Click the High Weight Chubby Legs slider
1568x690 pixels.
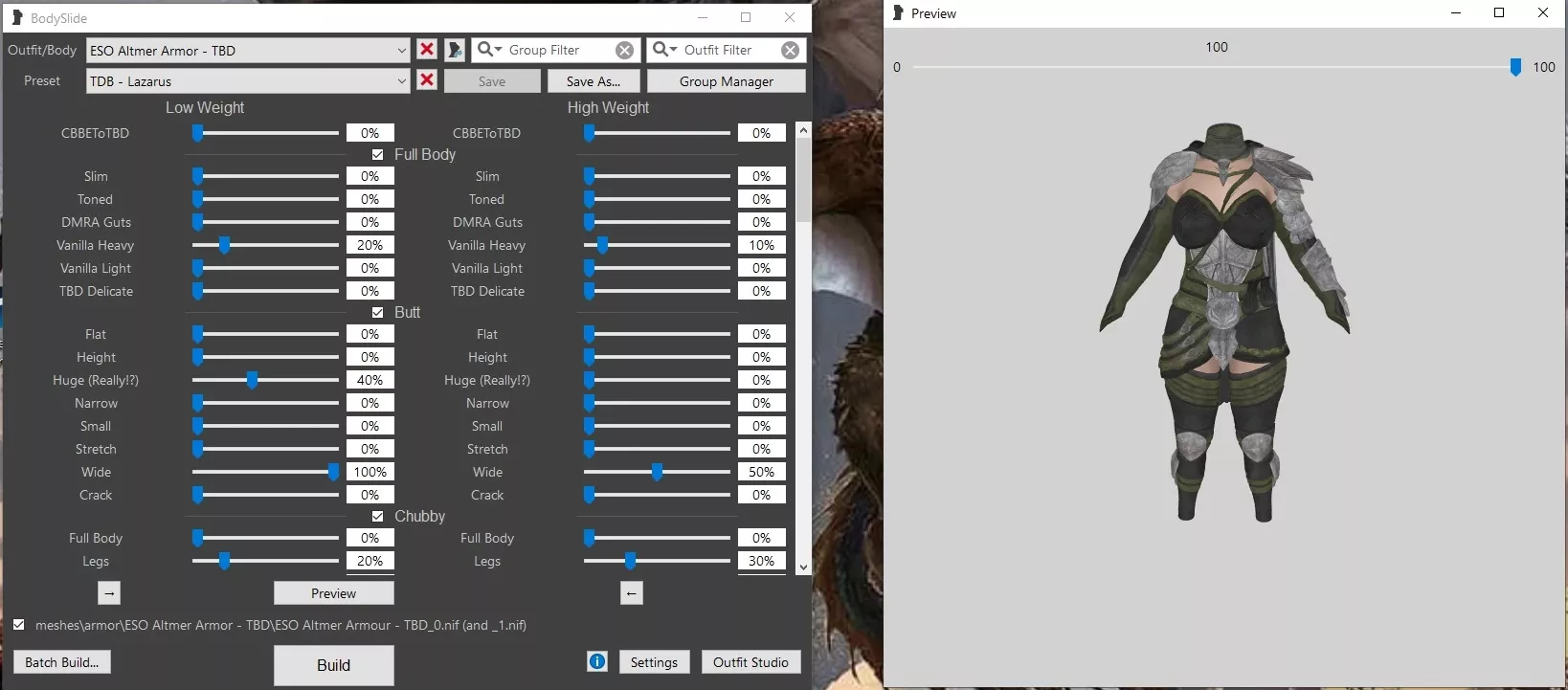point(657,561)
